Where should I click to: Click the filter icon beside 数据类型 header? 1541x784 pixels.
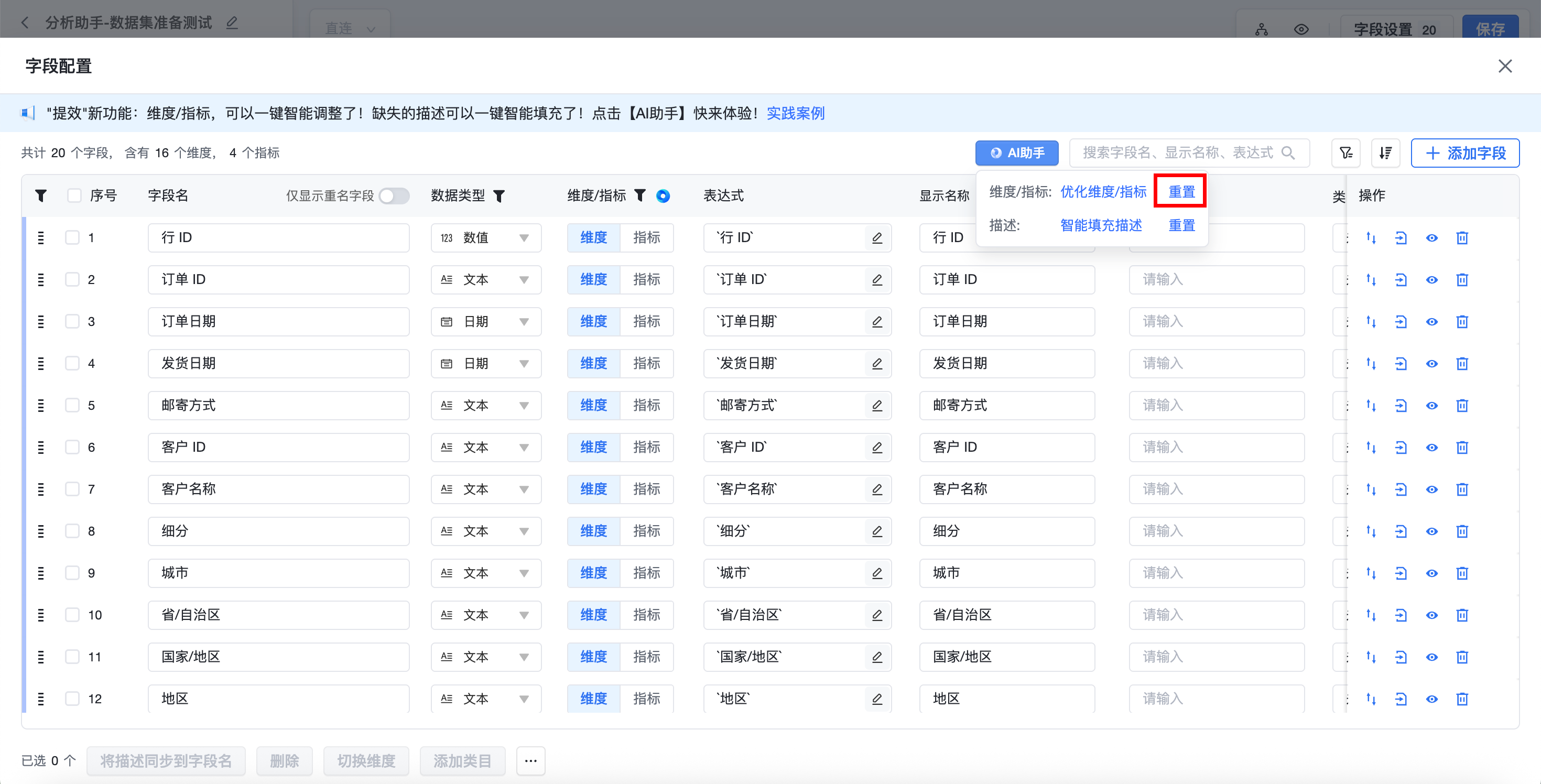pos(499,195)
